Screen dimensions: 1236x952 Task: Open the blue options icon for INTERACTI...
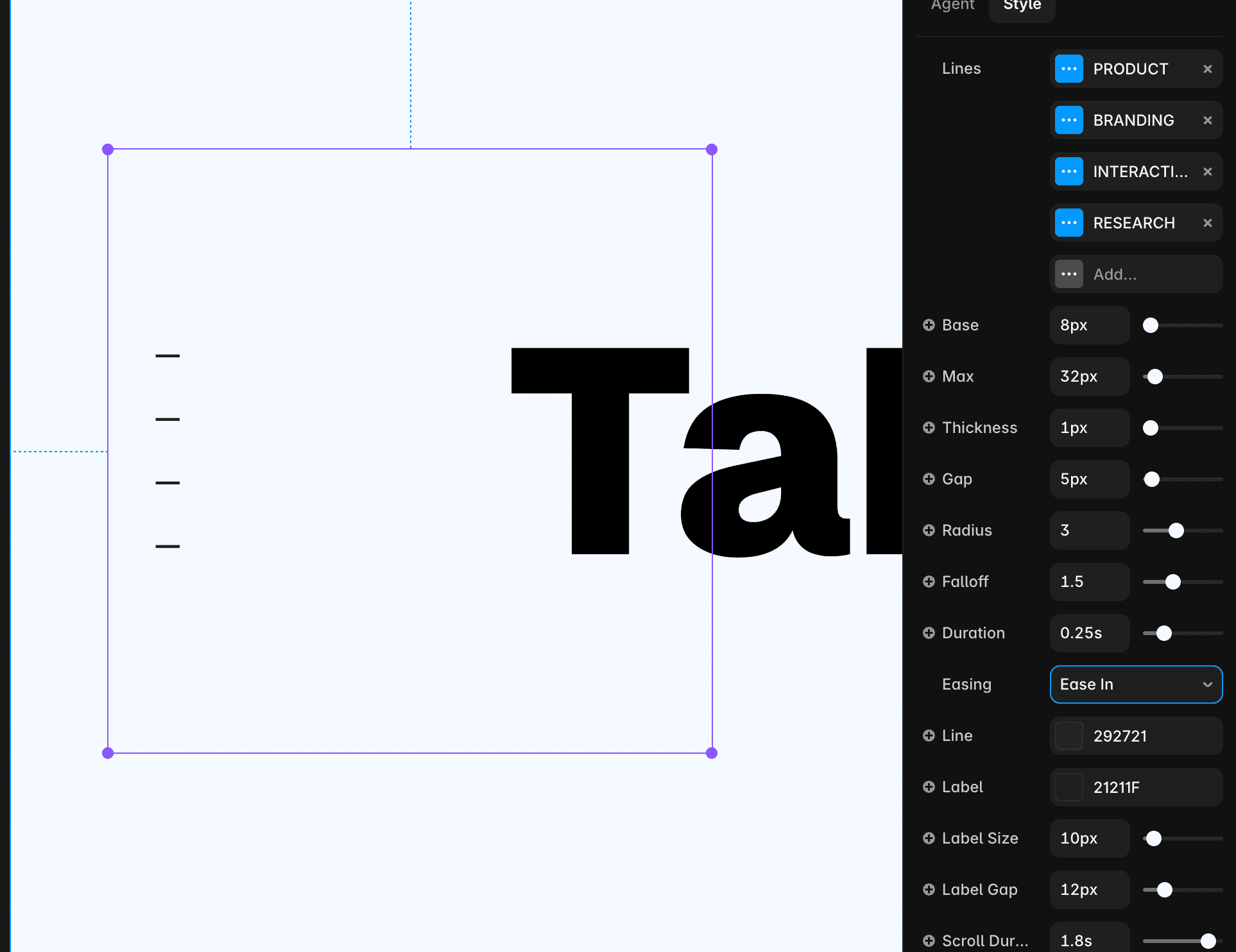tap(1069, 171)
